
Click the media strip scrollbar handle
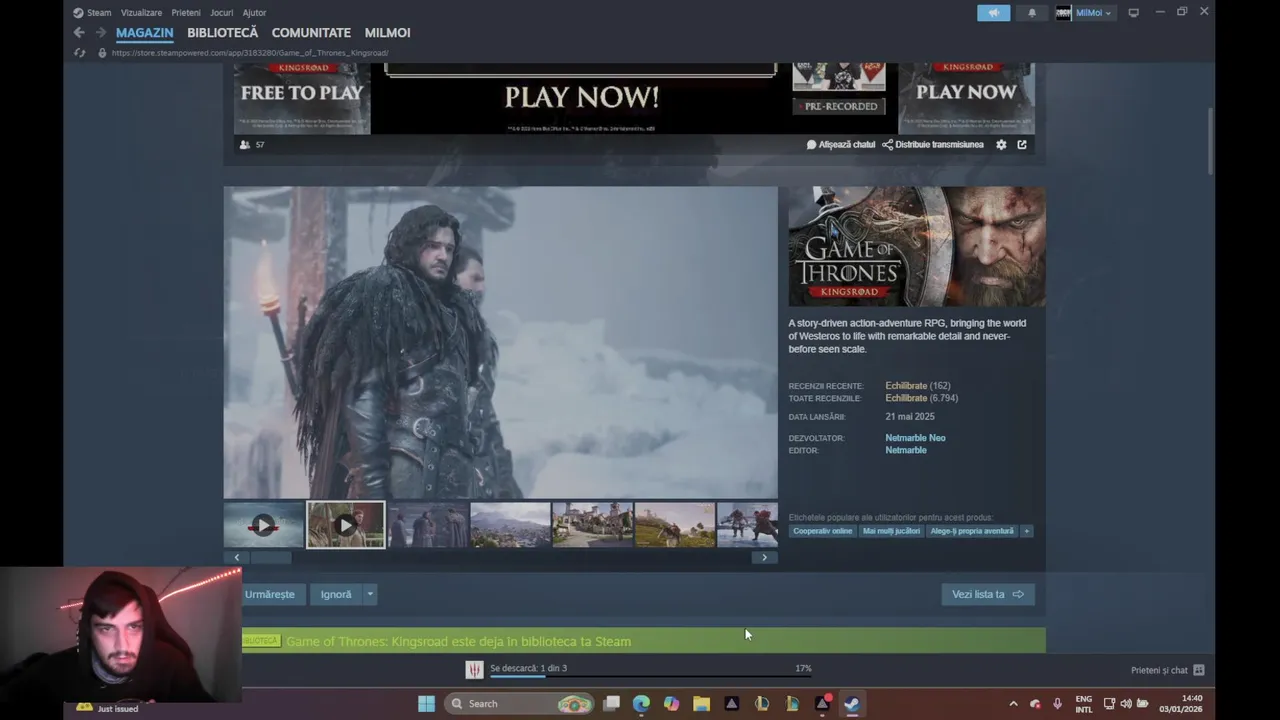[x=271, y=558]
